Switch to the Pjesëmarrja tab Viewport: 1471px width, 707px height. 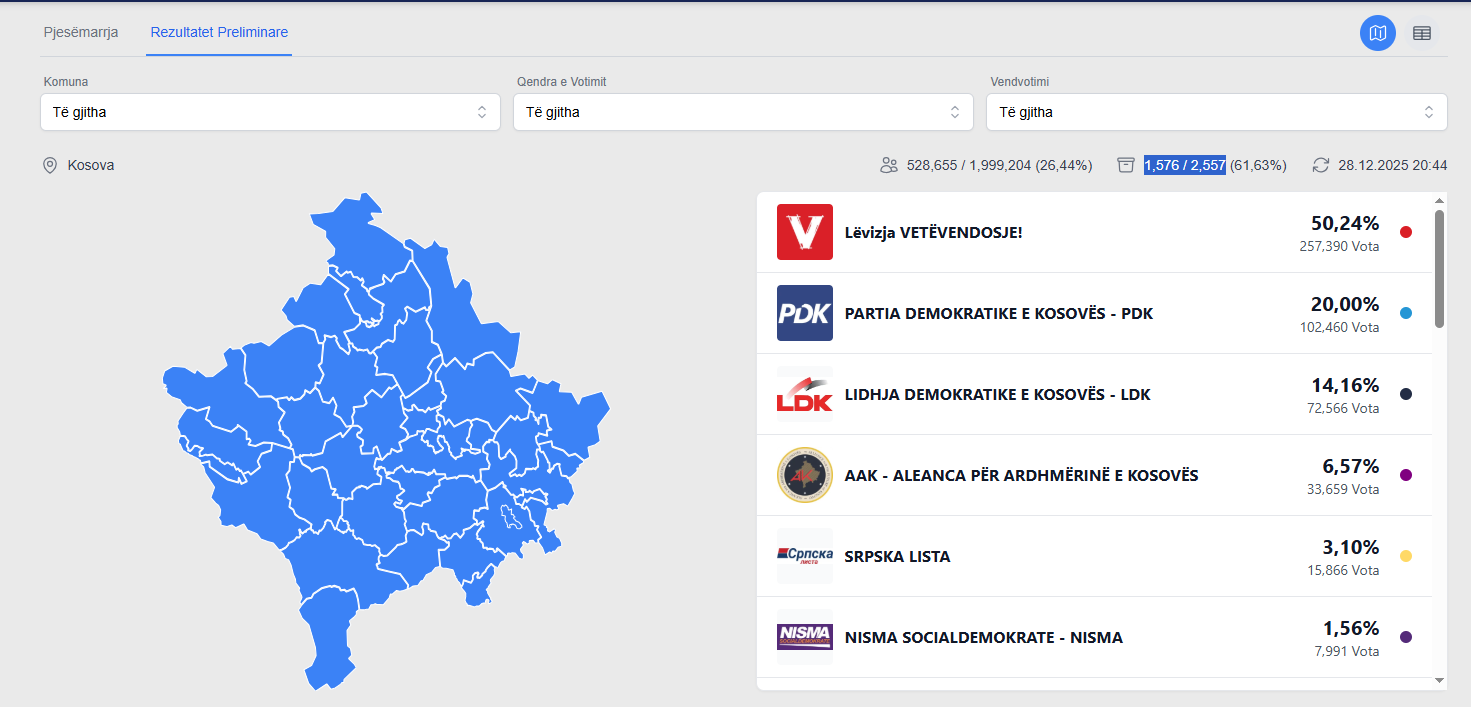[81, 32]
